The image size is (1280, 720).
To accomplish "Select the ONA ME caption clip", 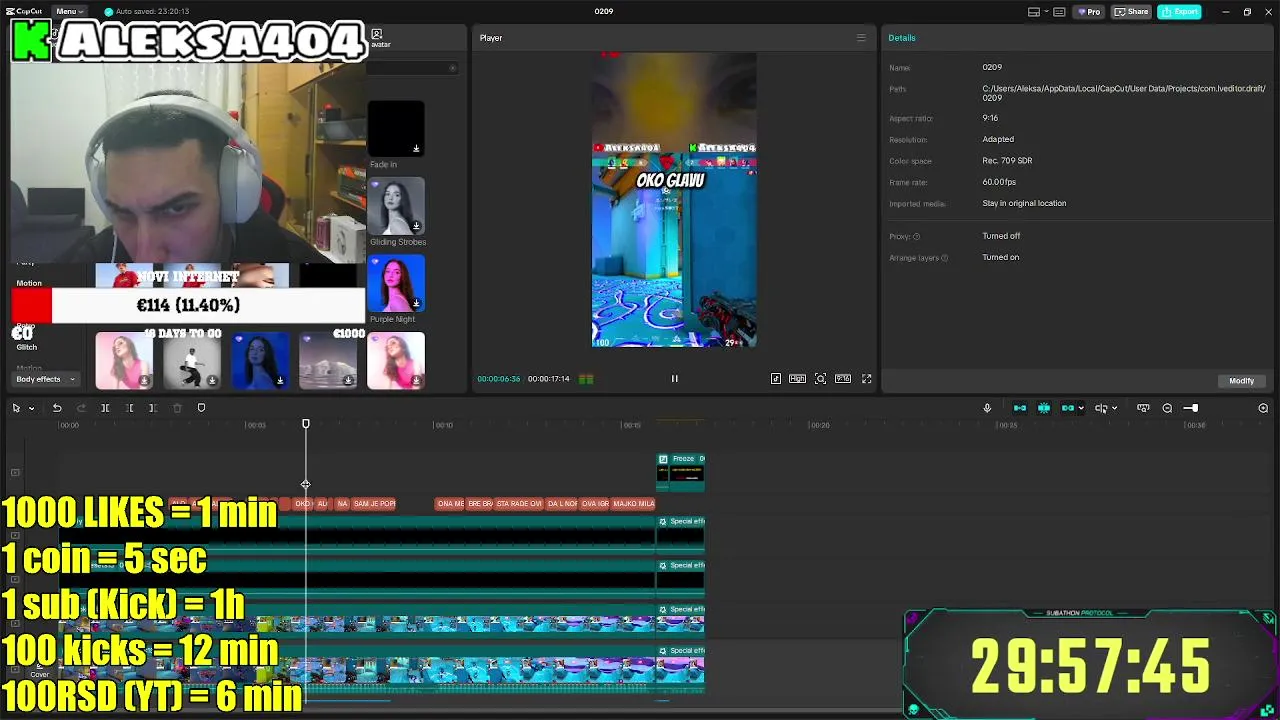I will tap(451, 504).
